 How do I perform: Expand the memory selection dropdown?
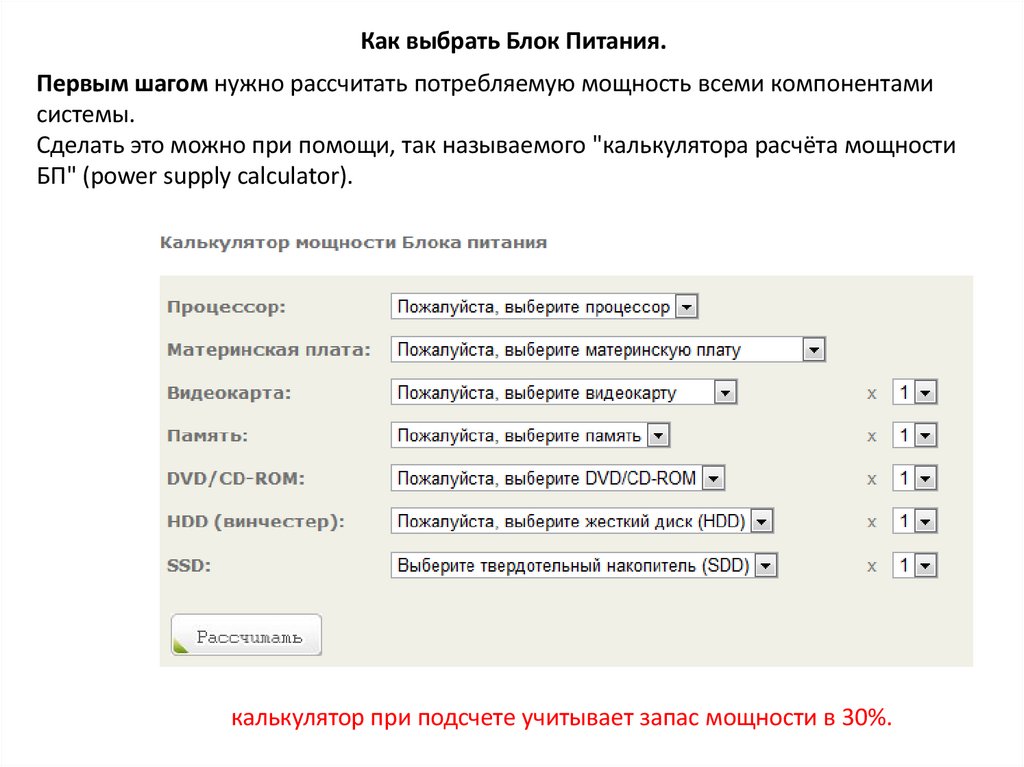530,436
